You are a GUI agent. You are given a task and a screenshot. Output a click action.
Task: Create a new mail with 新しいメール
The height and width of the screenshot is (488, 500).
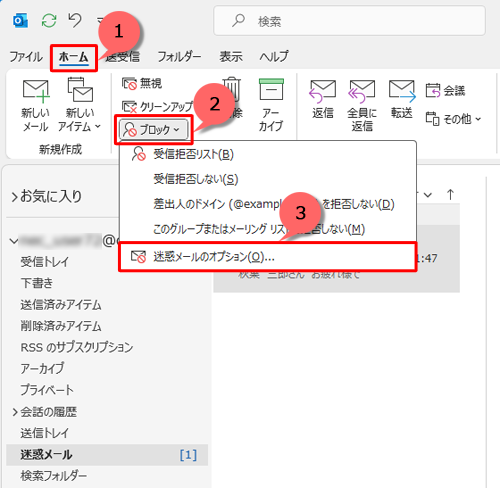click(35, 105)
